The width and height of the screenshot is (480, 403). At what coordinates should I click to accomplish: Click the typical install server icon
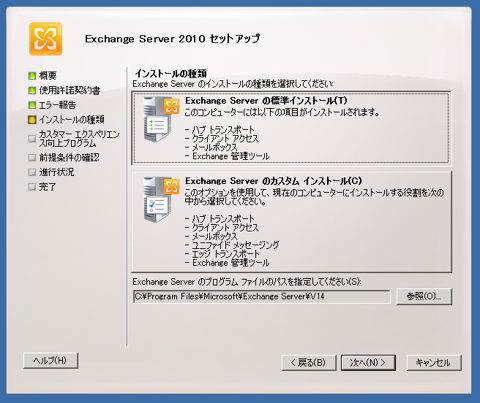[x=161, y=119]
